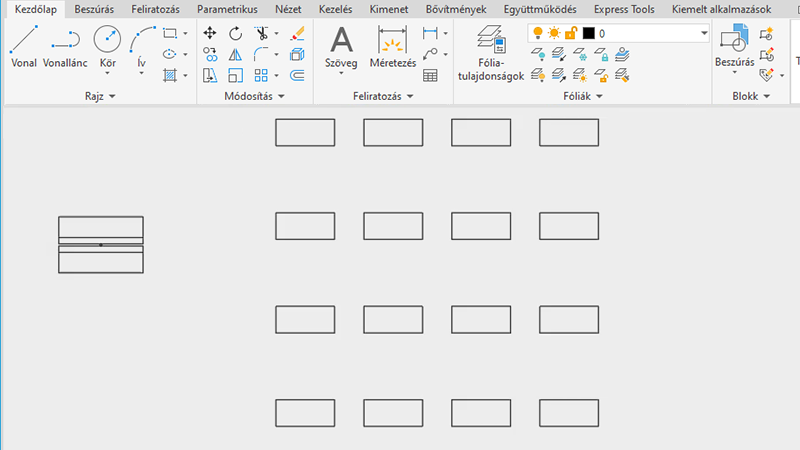Open the Kör options dropdown arrow
Image resolution: width=800 pixels, height=450 pixels.
tap(107, 73)
